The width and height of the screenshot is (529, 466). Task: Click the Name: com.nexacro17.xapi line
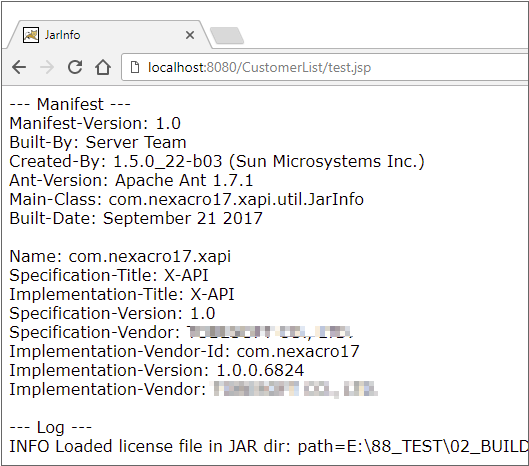(x=120, y=256)
